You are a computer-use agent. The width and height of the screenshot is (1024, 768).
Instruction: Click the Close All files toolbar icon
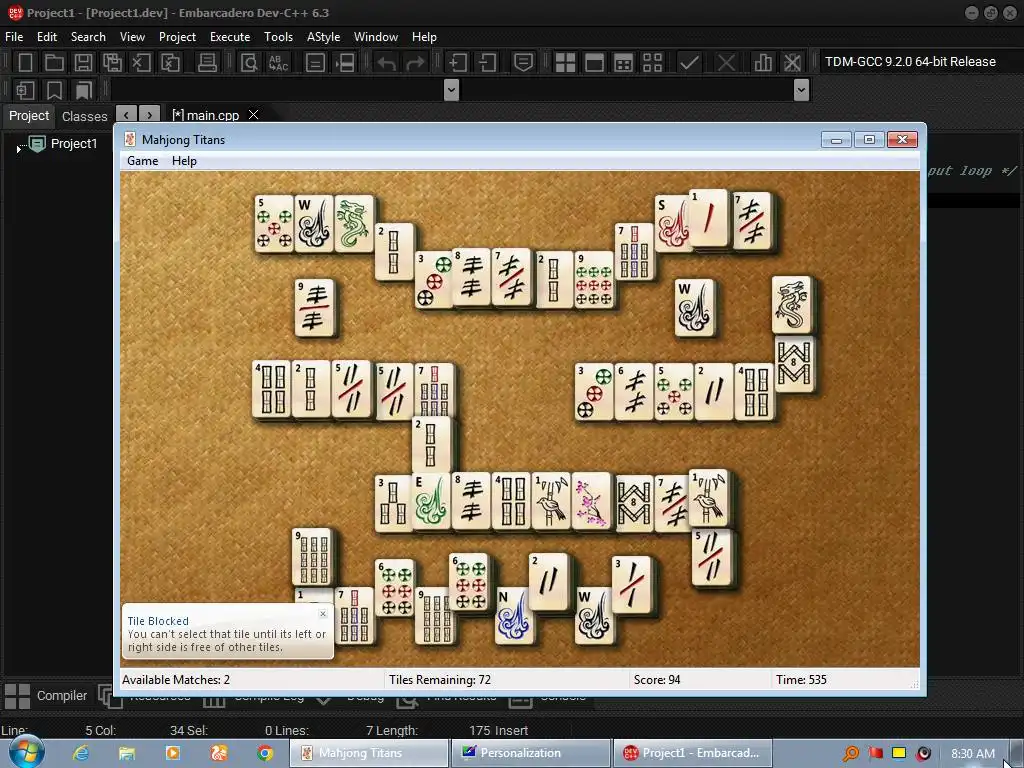point(170,63)
